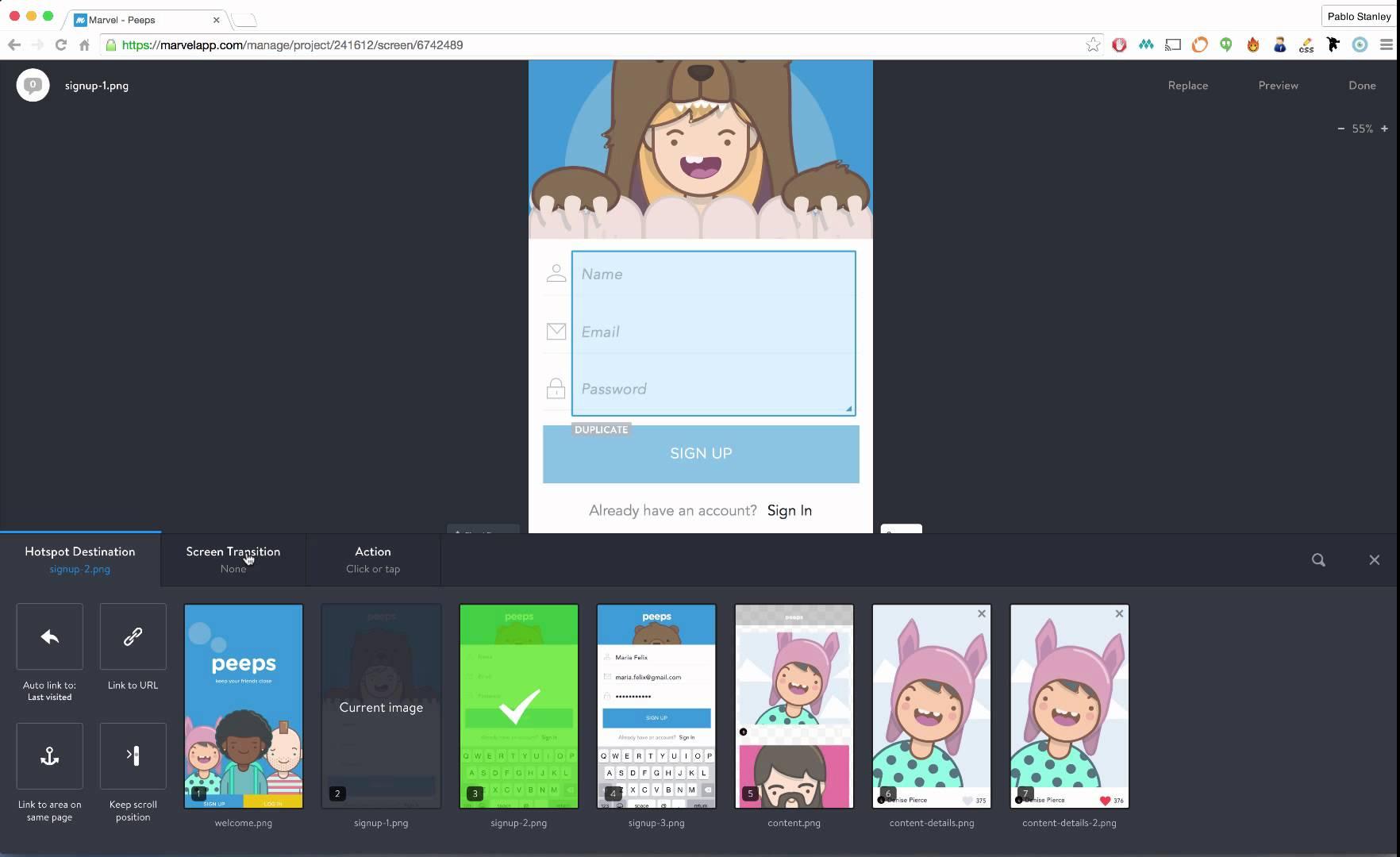This screenshot has width=1400, height=857.
Task: Click the Keep scroll position icon
Action: pos(133,756)
